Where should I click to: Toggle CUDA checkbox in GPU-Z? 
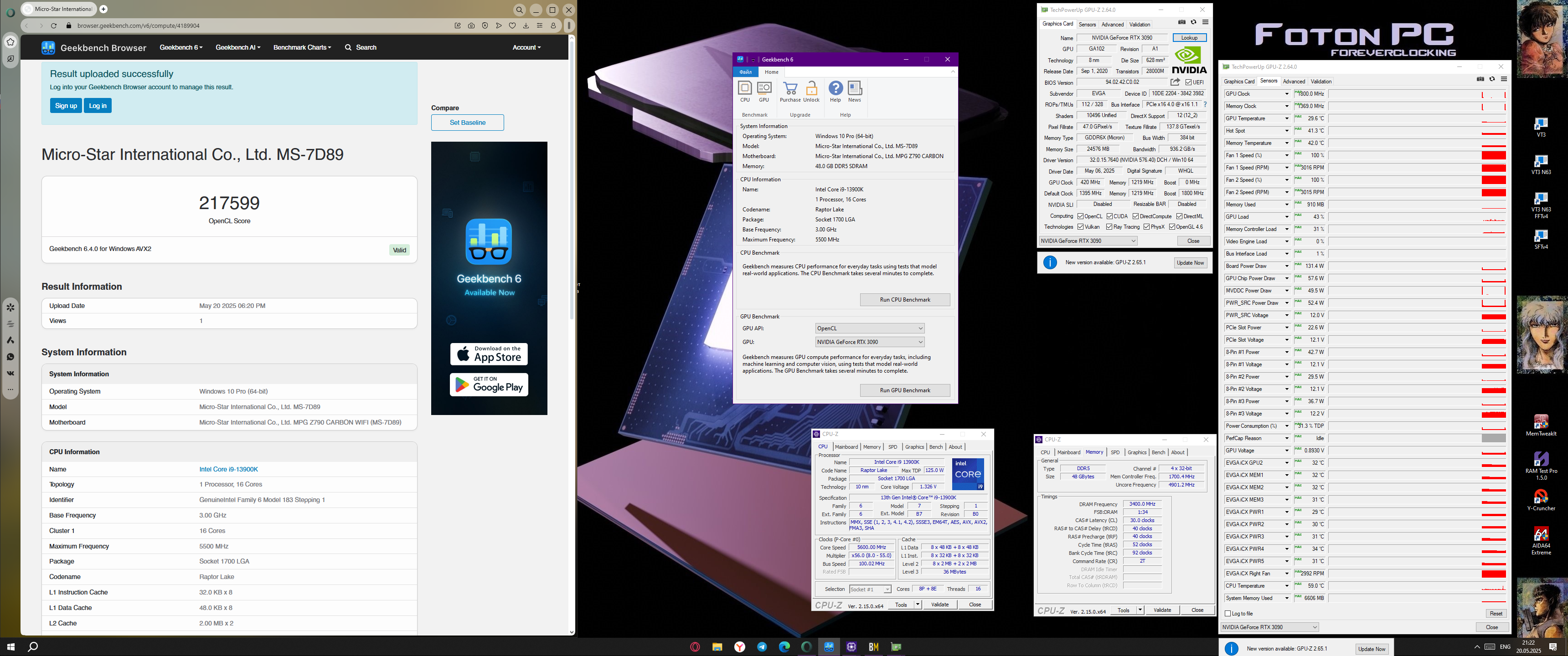point(1109,216)
